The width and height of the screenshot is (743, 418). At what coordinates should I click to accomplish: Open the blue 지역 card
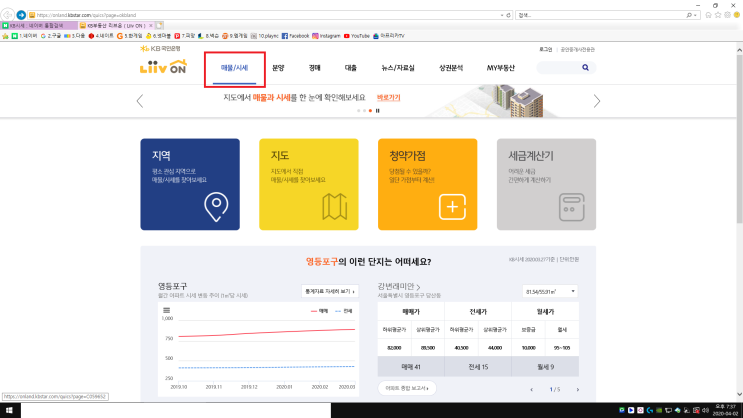190,184
